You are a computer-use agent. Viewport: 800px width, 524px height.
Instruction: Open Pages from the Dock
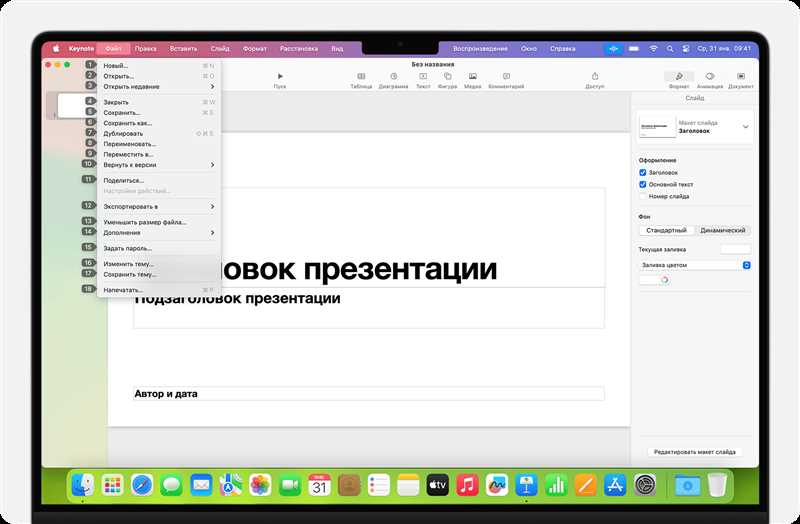pos(586,485)
